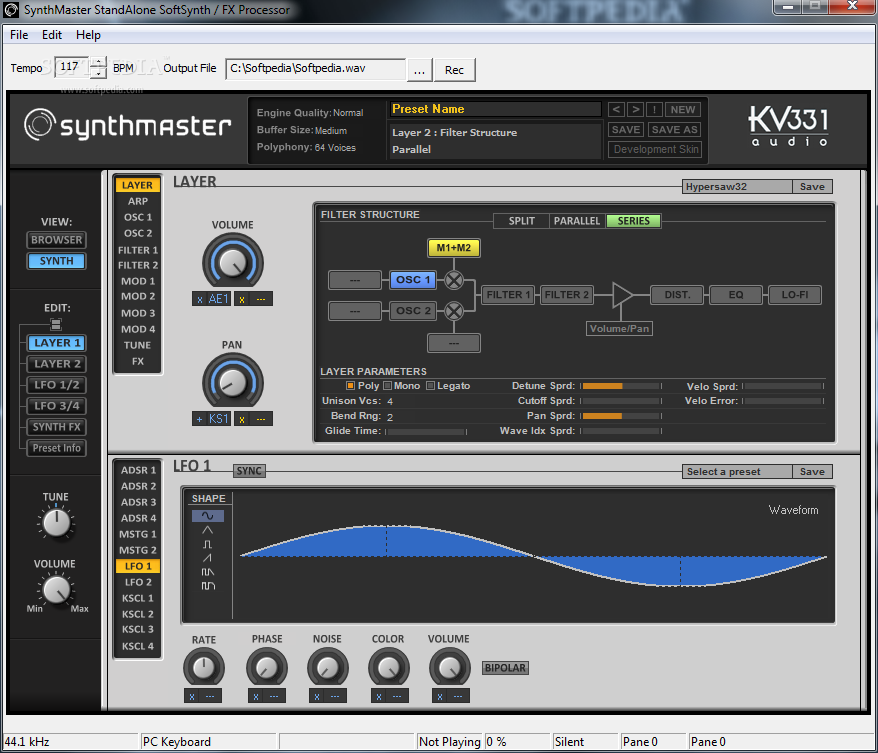878x753 pixels.
Task: Click the master VOLUME knob
Action: pyautogui.click(x=56, y=590)
